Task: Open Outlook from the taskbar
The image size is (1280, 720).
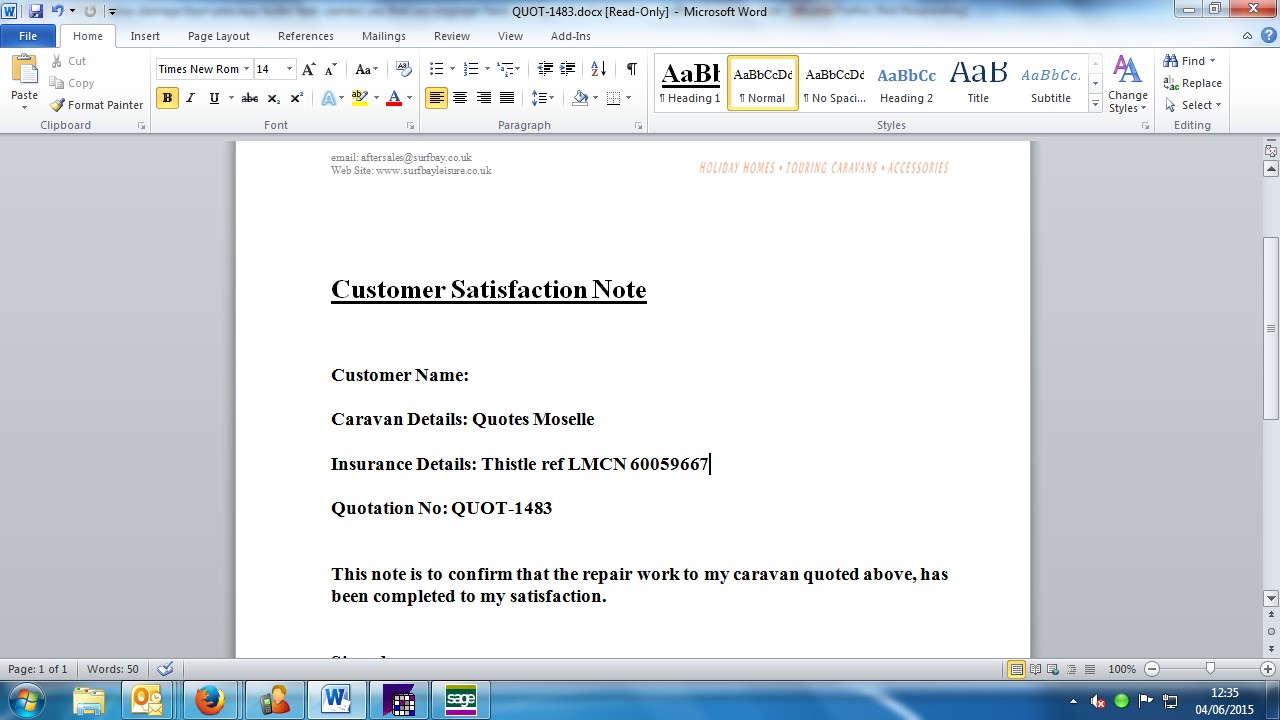Action: (148, 700)
